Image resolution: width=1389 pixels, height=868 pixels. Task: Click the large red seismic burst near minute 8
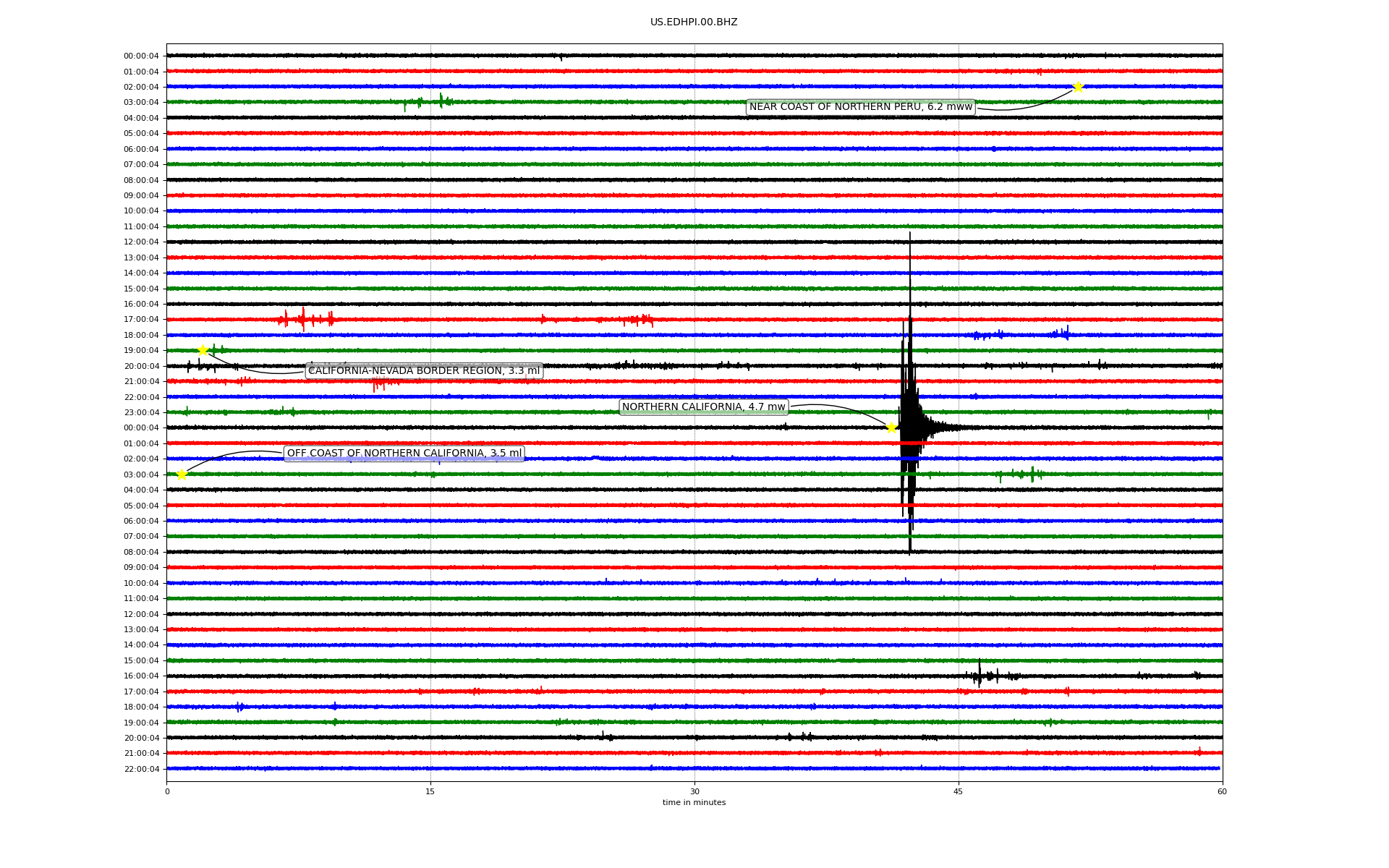pos(303,319)
